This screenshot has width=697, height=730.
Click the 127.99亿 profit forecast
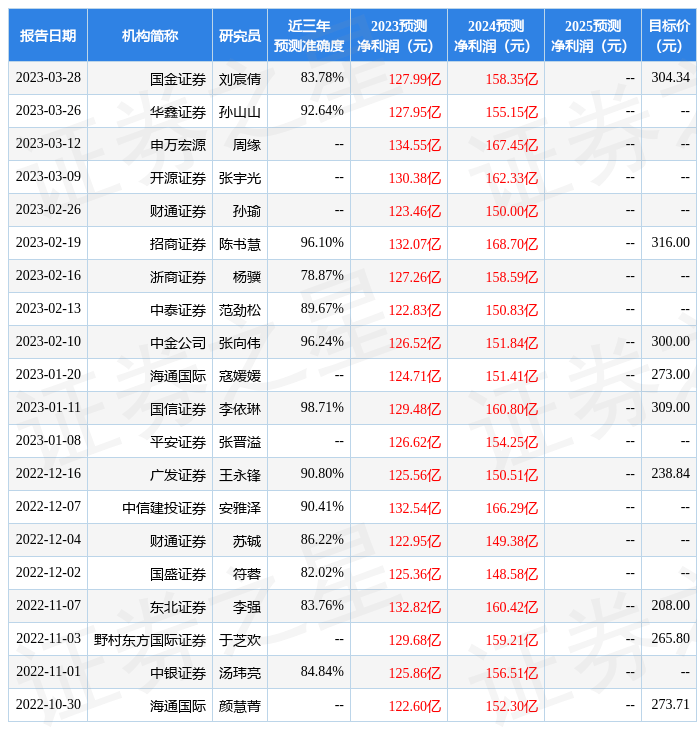point(415,79)
